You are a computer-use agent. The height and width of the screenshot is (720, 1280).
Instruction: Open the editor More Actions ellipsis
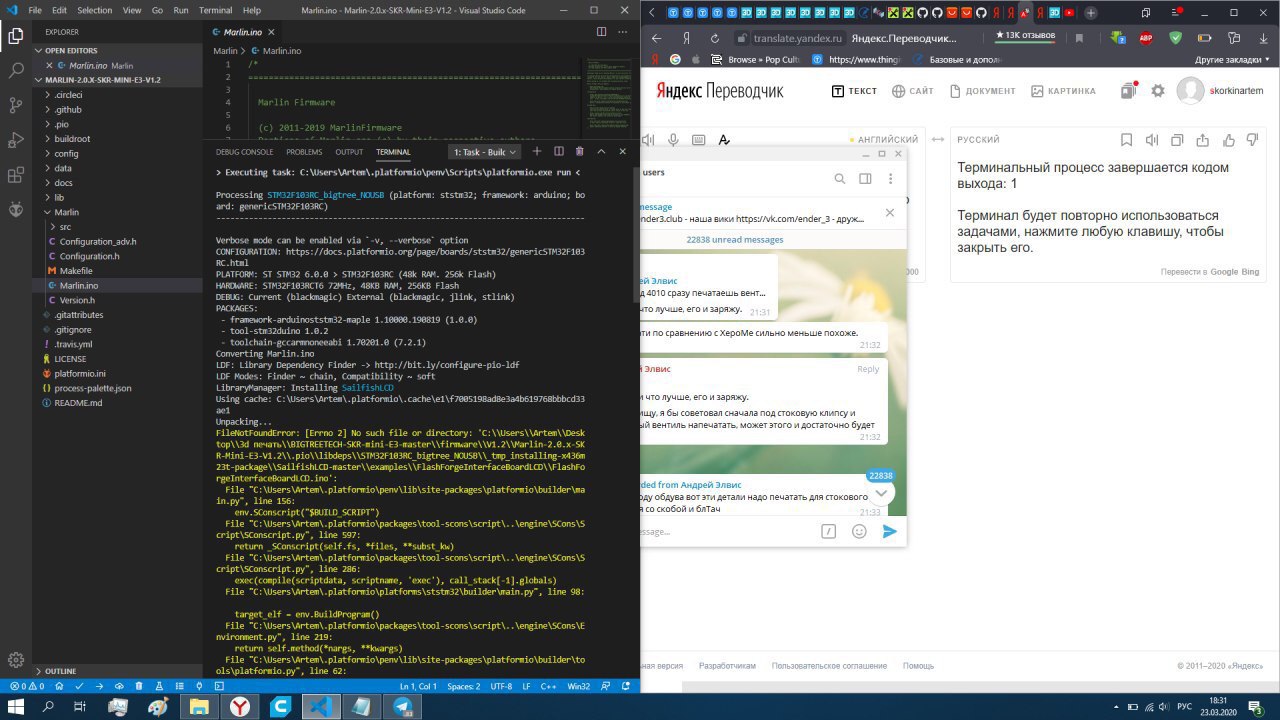(x=622, y=32)
